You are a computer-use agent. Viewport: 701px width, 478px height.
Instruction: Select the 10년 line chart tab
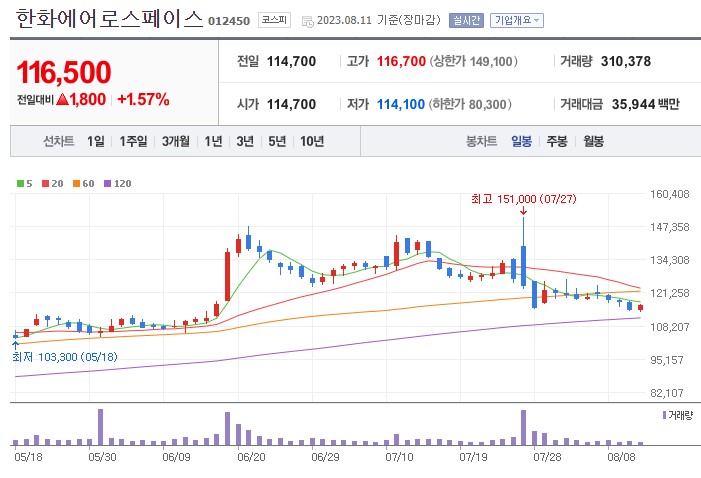[x=312, y=141]
